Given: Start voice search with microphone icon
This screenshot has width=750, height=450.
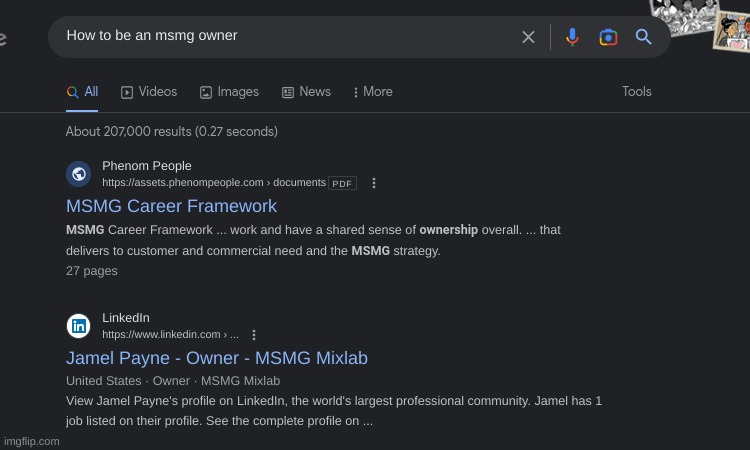Looking at the screenshot, I should pos(572,37).
